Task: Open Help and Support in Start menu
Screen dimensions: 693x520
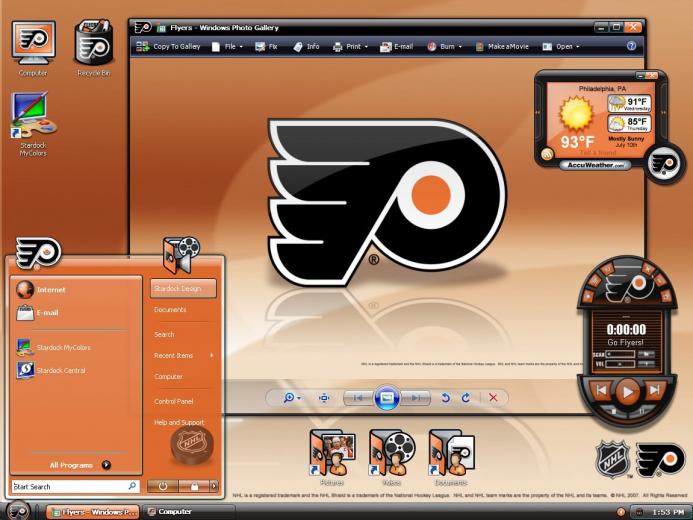Action: pyautogui.click(x=179, y=422)
